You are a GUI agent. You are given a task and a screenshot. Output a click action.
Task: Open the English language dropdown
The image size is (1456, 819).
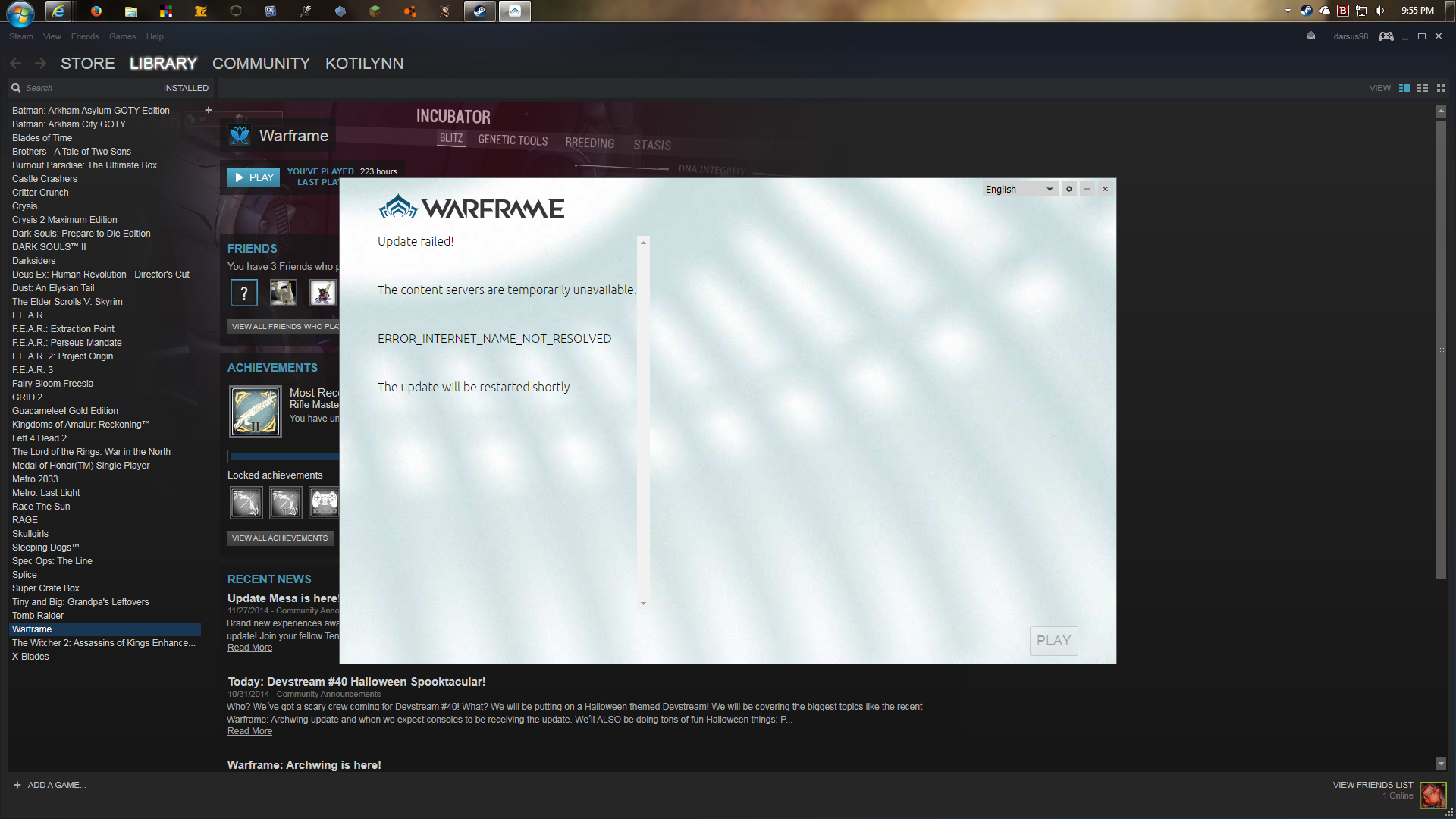[x=1019, y=189]
